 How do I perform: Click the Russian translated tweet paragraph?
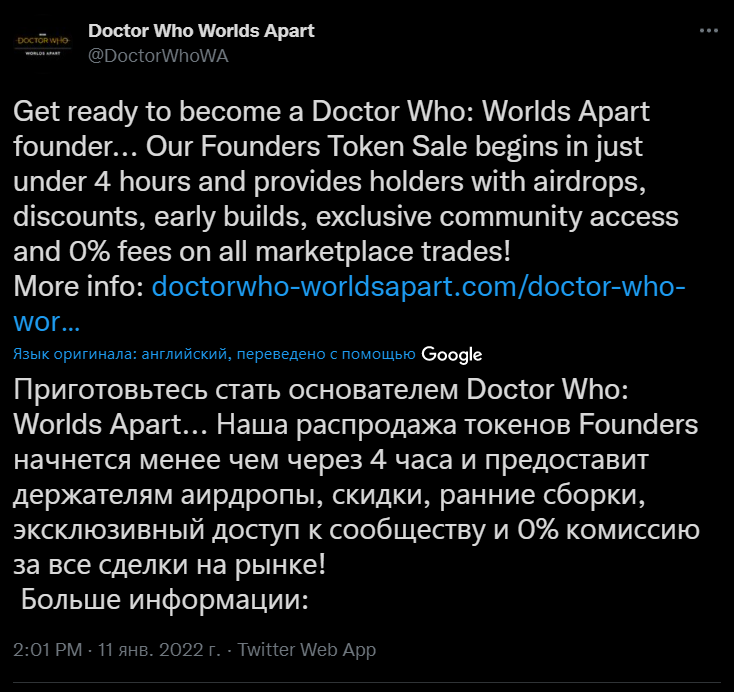(356, 494)
